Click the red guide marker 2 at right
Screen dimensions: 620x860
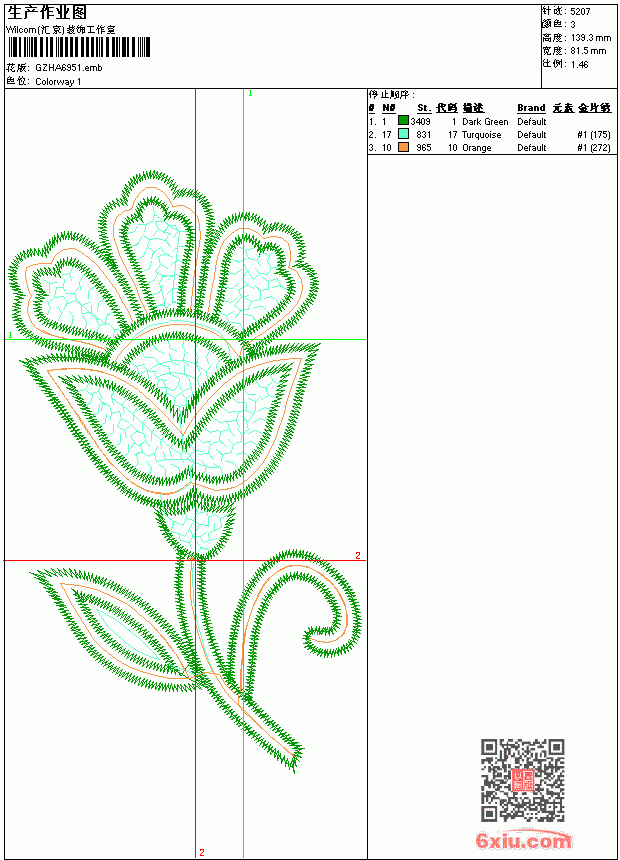(358, 555)
